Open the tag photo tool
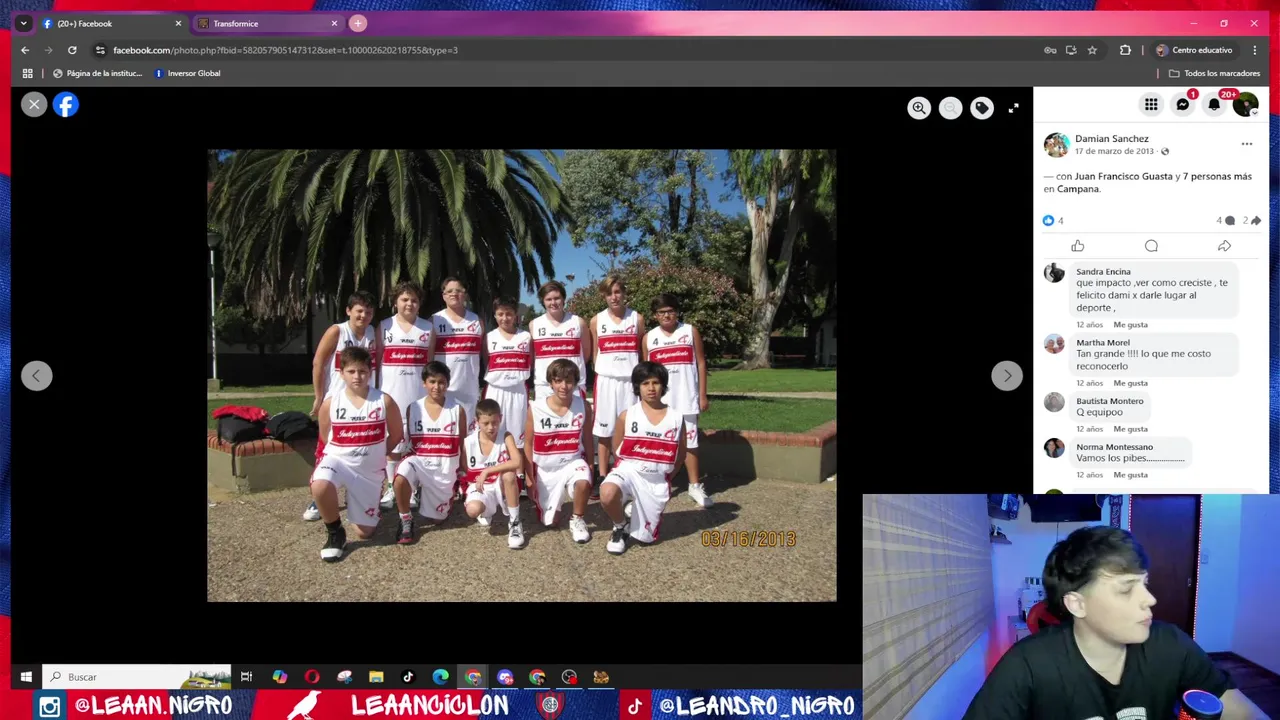The height and width of the screenshot is (720, 1280). [x=982, y=108]
